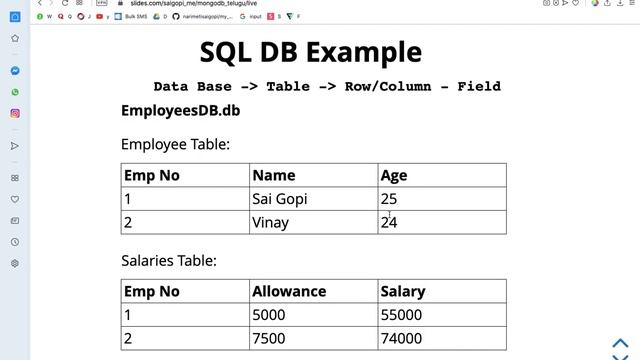The width and height of the screenshot is (640, 360).
Task: Click the slides.com URL in the address bar
Action: click(x=194, y=3)
